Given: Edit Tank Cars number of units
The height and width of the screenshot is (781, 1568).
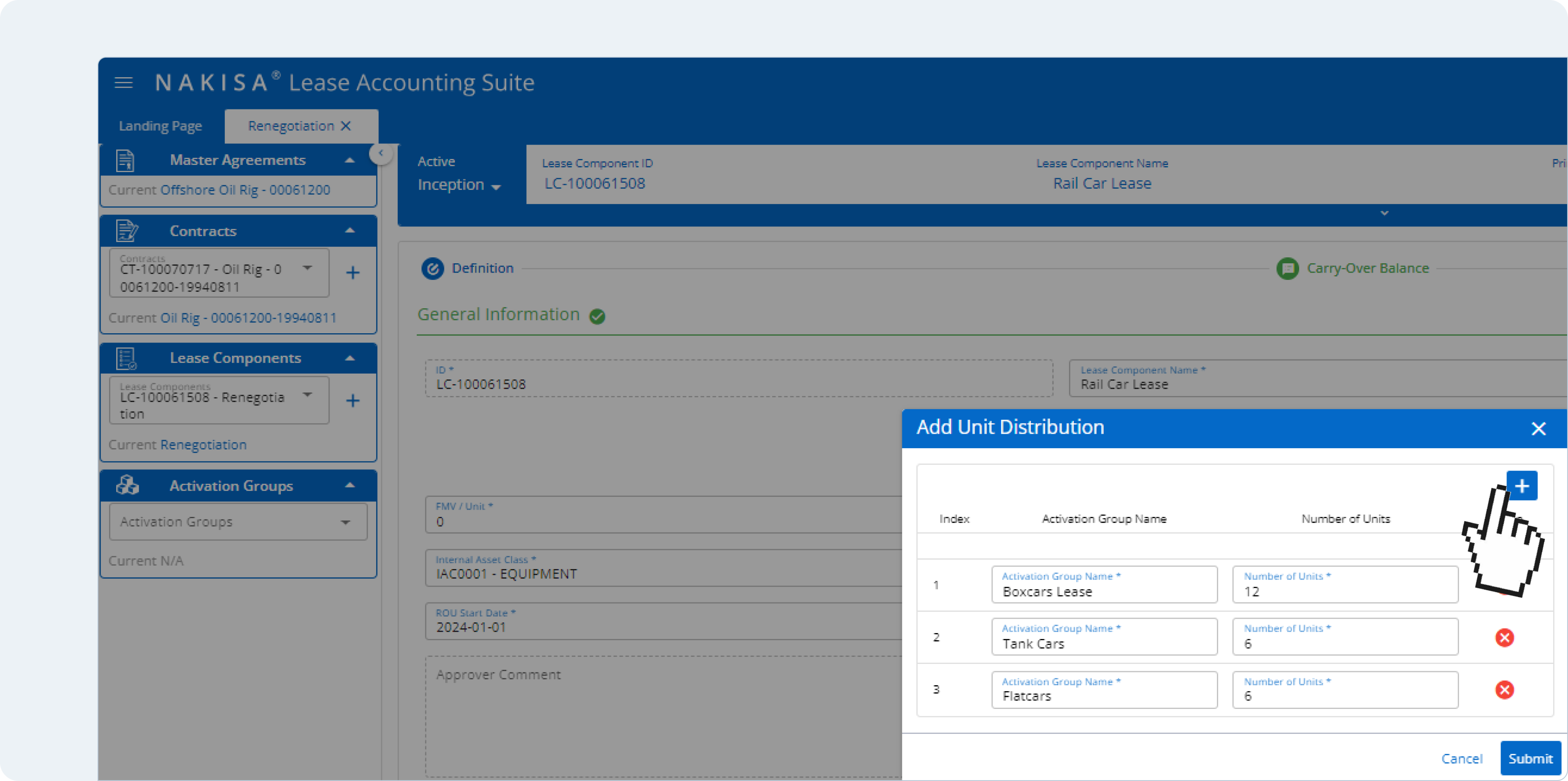Looking at the screenshot, I should pyautogui.click(x=1345, y=637).
